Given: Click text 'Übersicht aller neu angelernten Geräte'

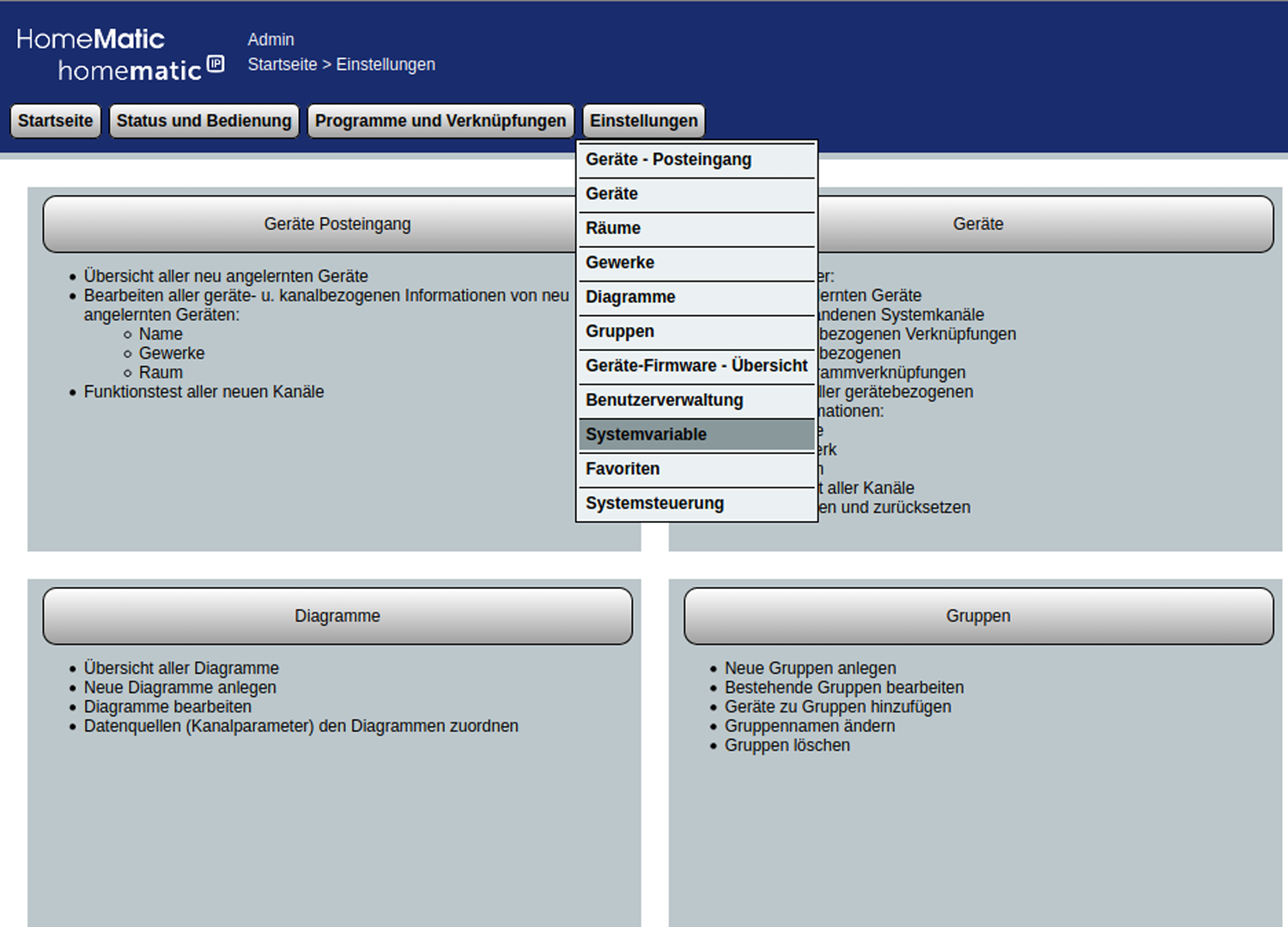Looking at the screenshot, I should [226, 276].
